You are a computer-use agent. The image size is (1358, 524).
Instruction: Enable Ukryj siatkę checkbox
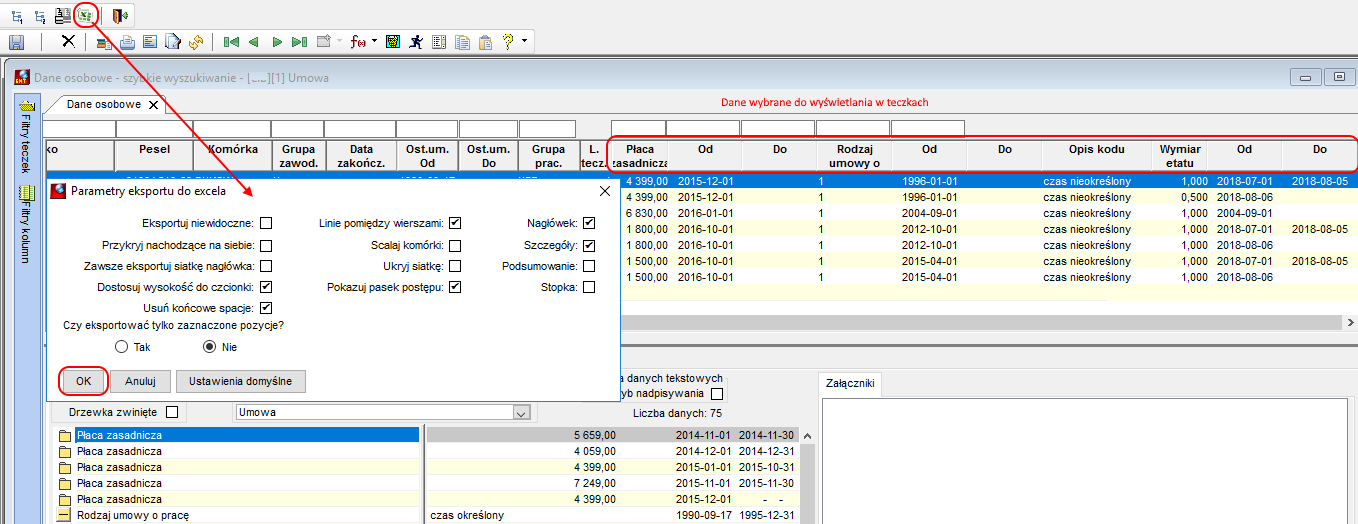pos(455,266)
